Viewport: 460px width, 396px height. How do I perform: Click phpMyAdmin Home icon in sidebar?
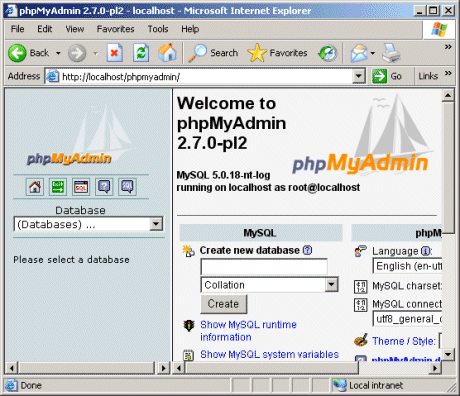(x=35, y=187)
